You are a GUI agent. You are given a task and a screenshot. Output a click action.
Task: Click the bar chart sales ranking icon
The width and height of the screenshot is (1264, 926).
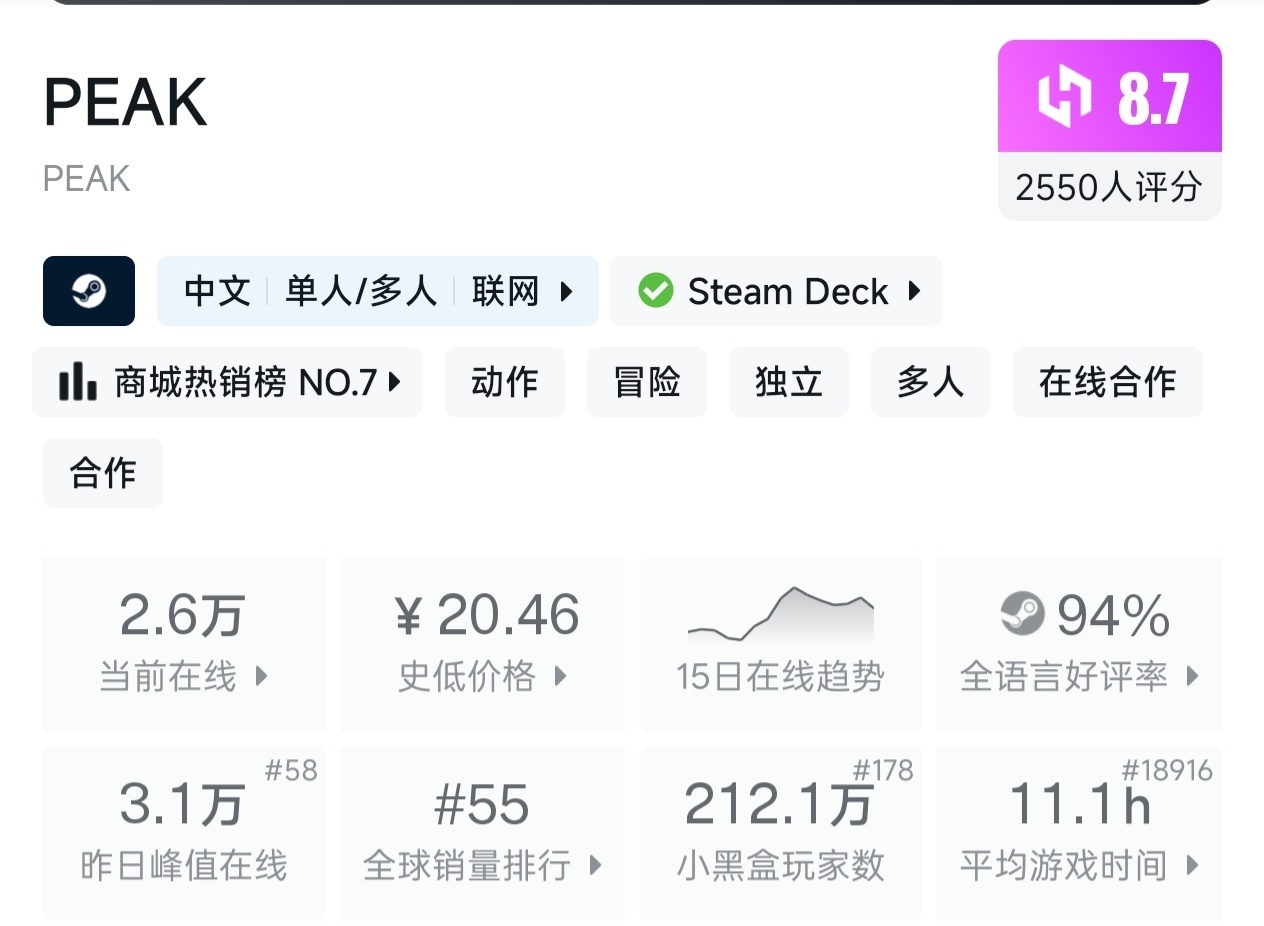click(x=77, y=382)
